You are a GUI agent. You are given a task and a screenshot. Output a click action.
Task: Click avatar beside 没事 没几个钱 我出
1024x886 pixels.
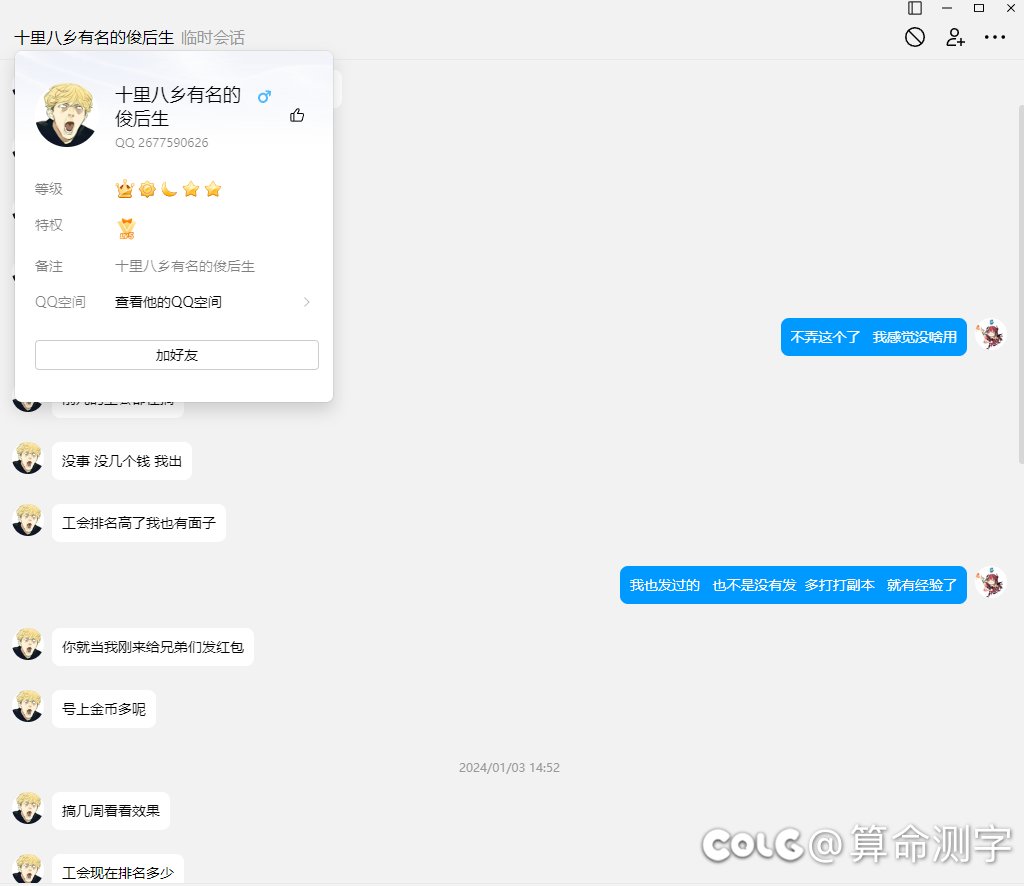27,458
